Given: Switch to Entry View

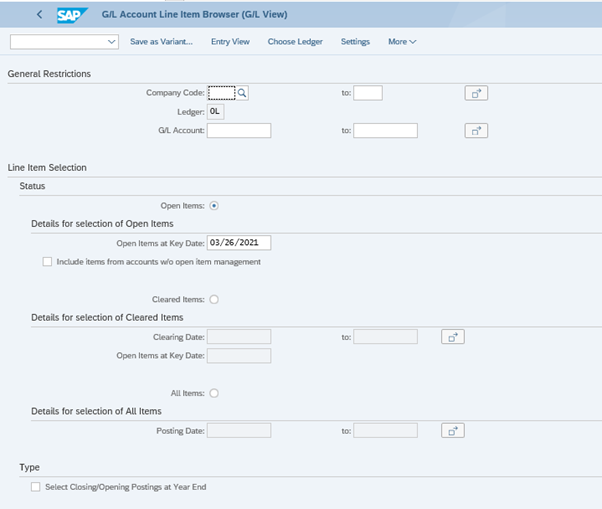Looking at the screenshot, I should point(230,42).
